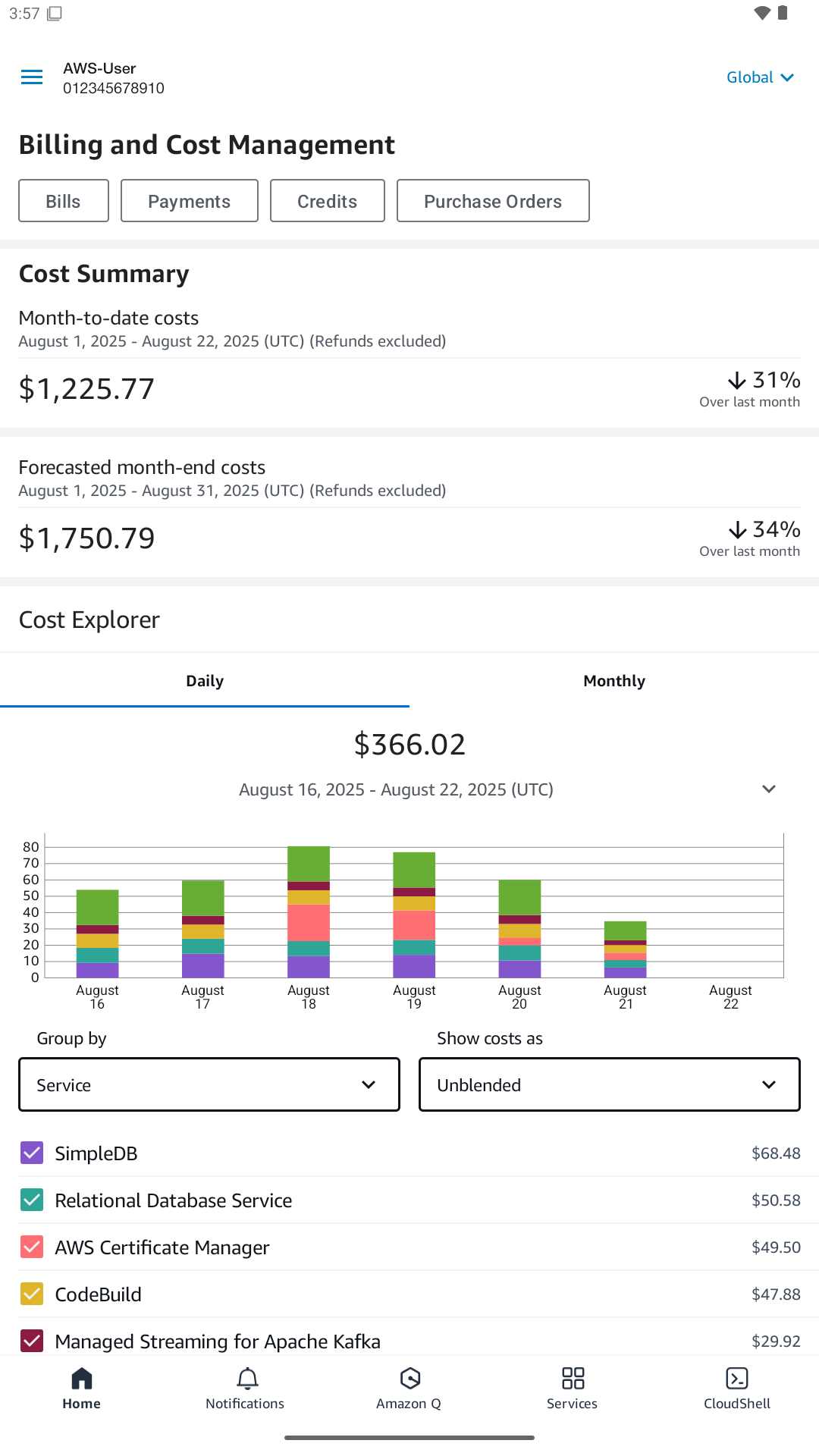Switch to the Daily cost tab
Viewport: 819px width, 1456px height.
205,681
